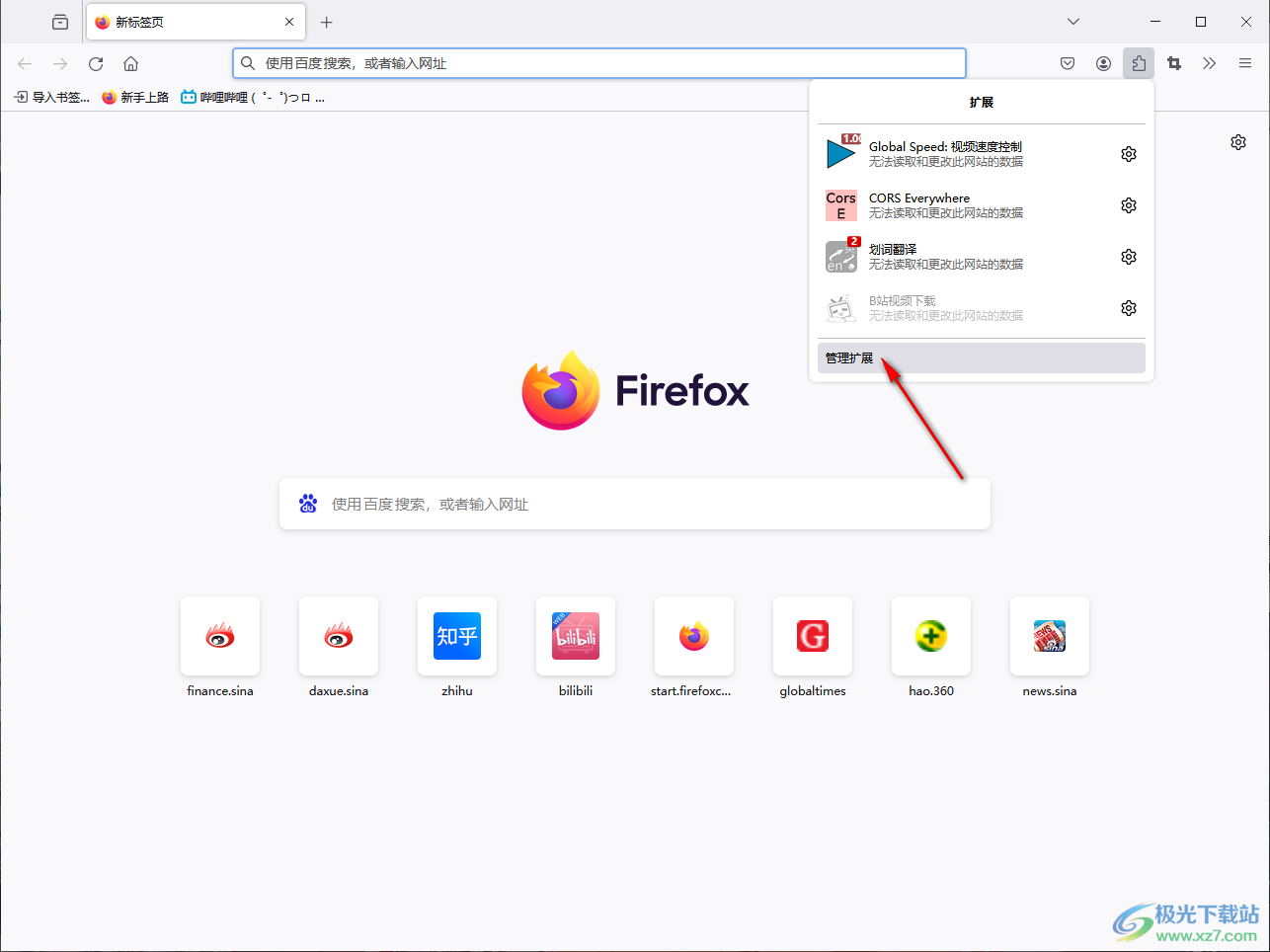The height and width of the screenshot is (952, 1270).
Task: Click the address bar magnifier icon
Action: (x=248, y=63)
